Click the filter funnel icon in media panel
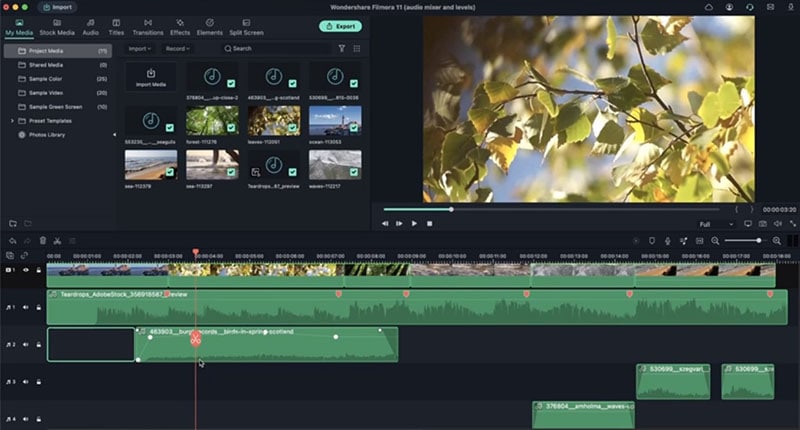The image size is (800, 430). pos(342,48)
